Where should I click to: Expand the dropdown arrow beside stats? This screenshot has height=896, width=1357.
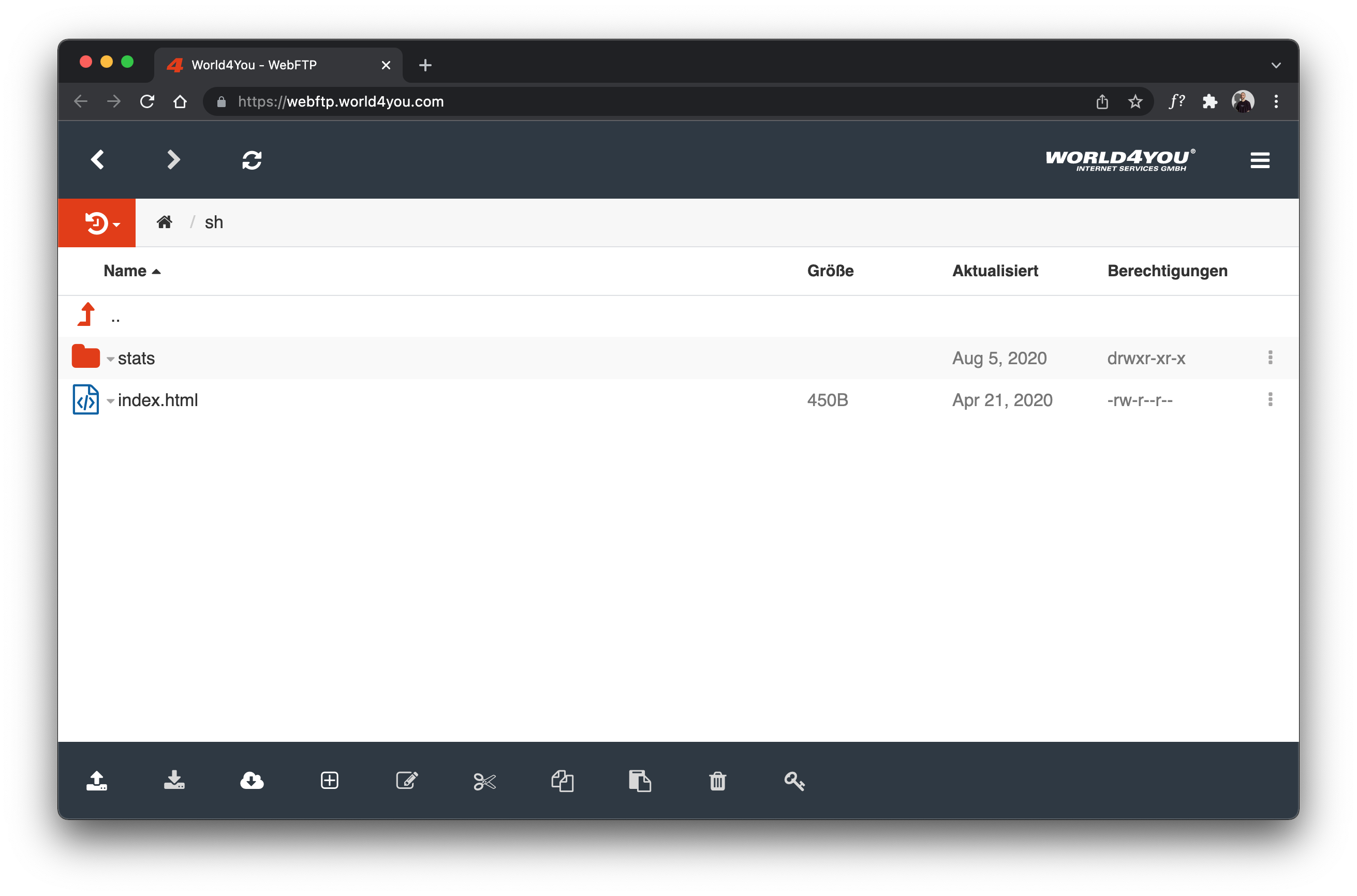(110, 360)
